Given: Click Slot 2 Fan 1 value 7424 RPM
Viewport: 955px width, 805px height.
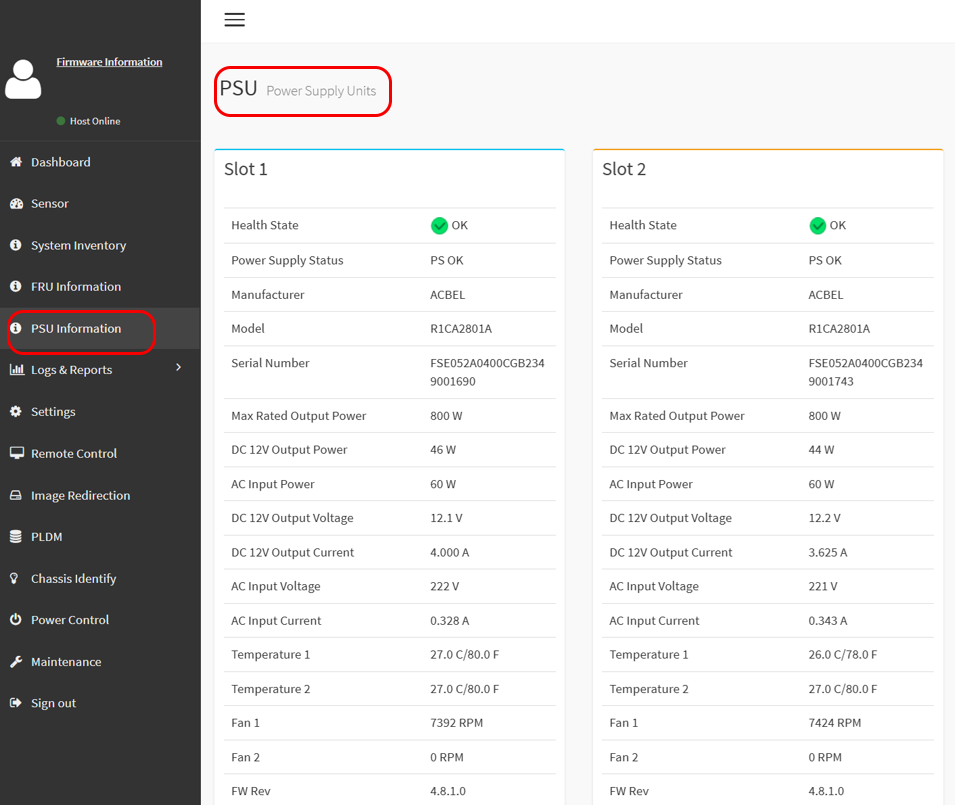Looking at the screenshot, I should [834, 723].
